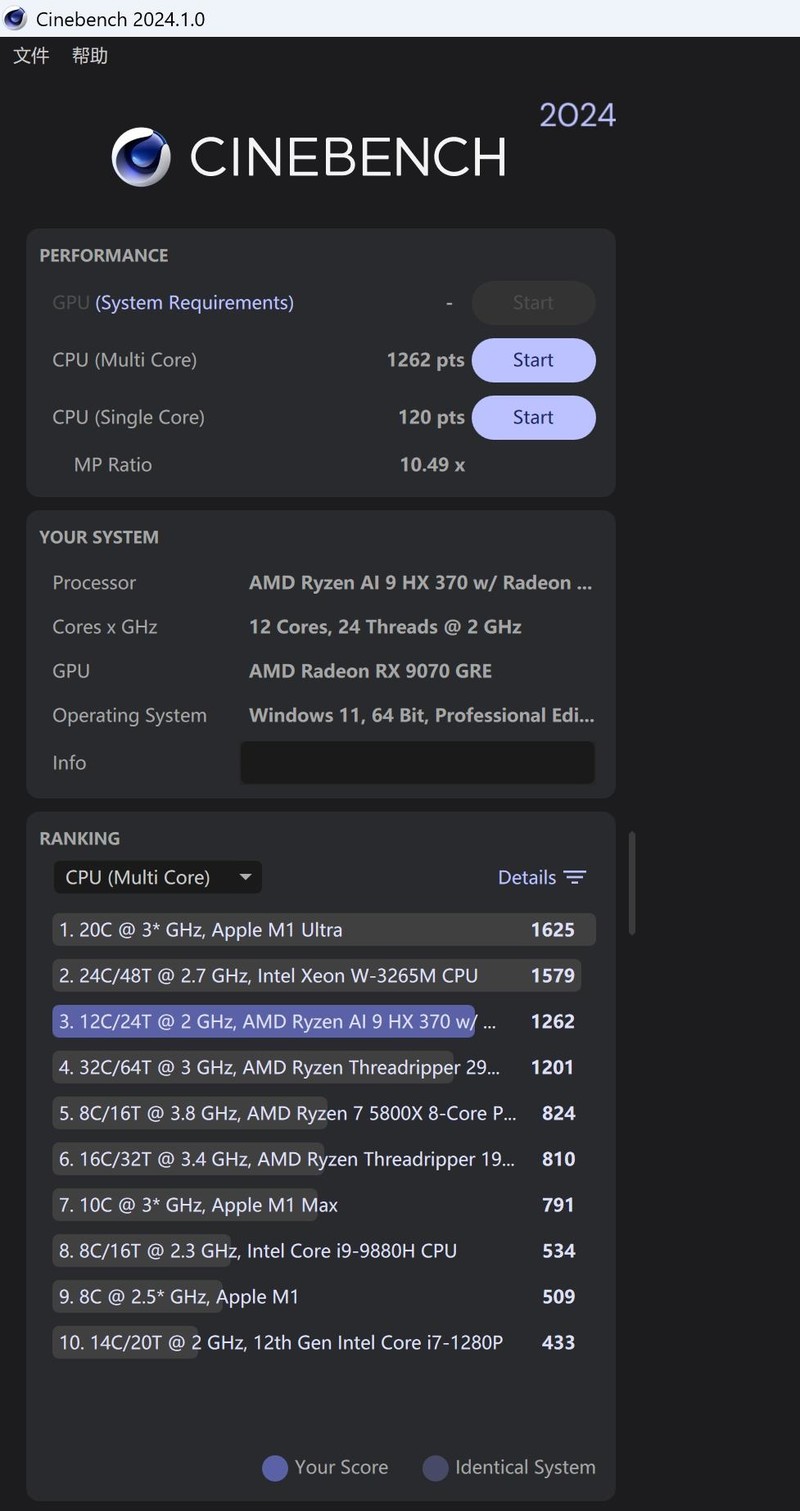The width and height of the screenshot is (800, 1511).
Task: Open the ranking category selector
Action: coord(157,877)
